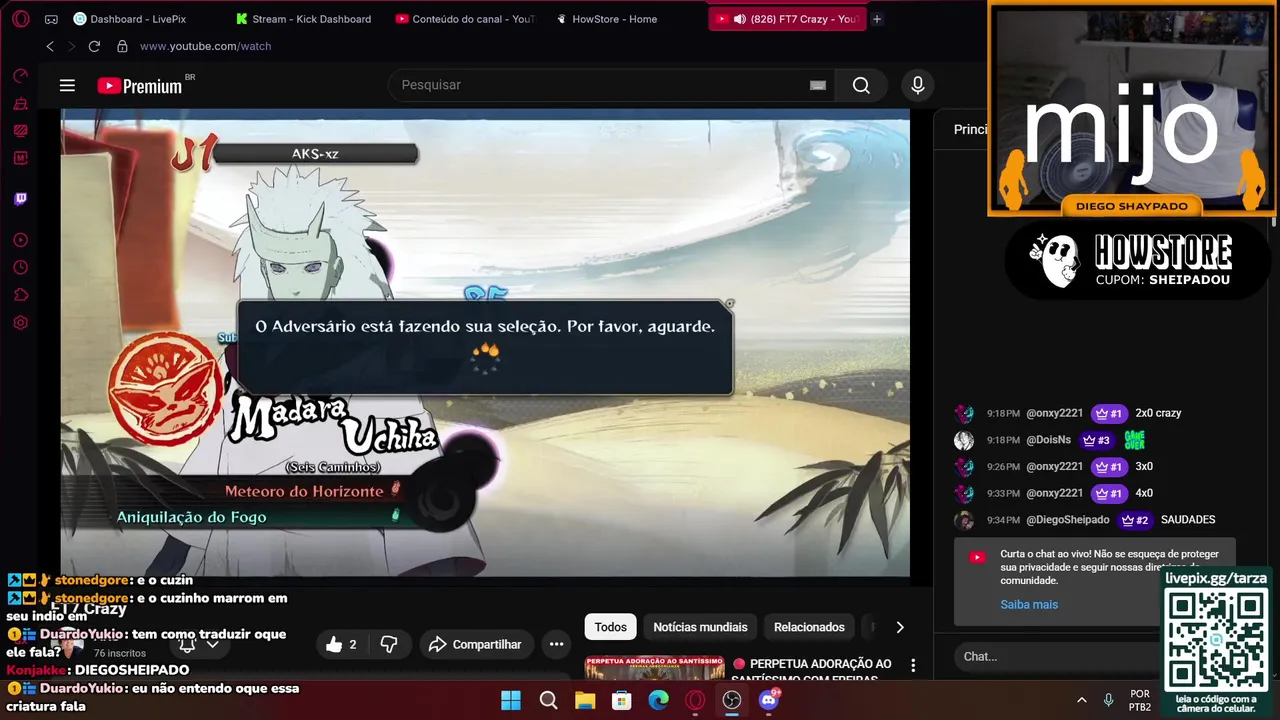Open chat author @DoisNs
The width and height of the screenshot is (1280, 720).
(x=1048, y=440)
